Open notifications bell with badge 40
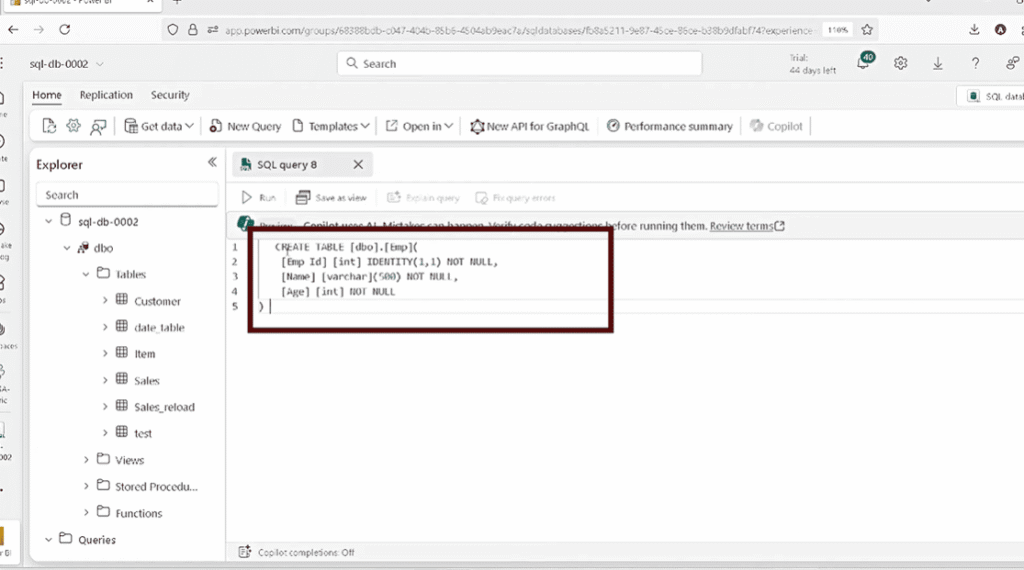The width and height of the screenshot is (1024, 570). (865, 61)
